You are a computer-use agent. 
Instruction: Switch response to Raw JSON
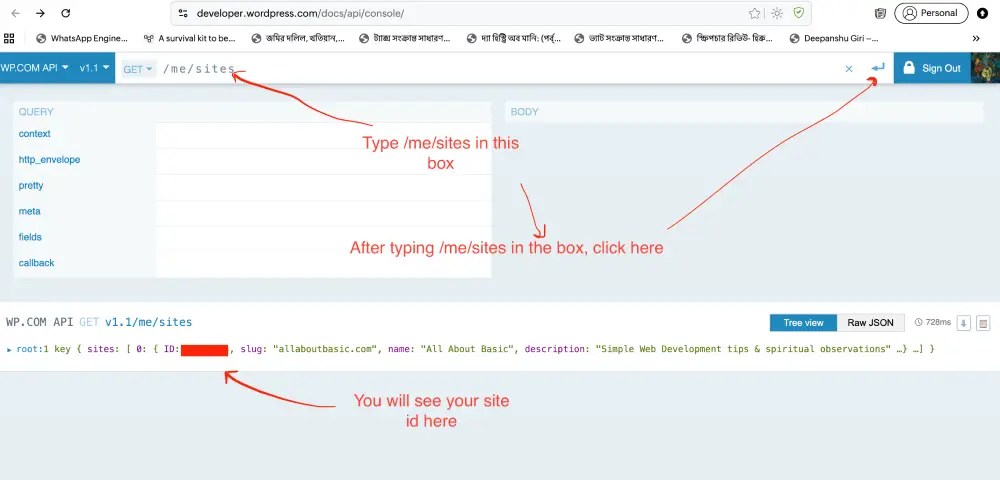870,323
